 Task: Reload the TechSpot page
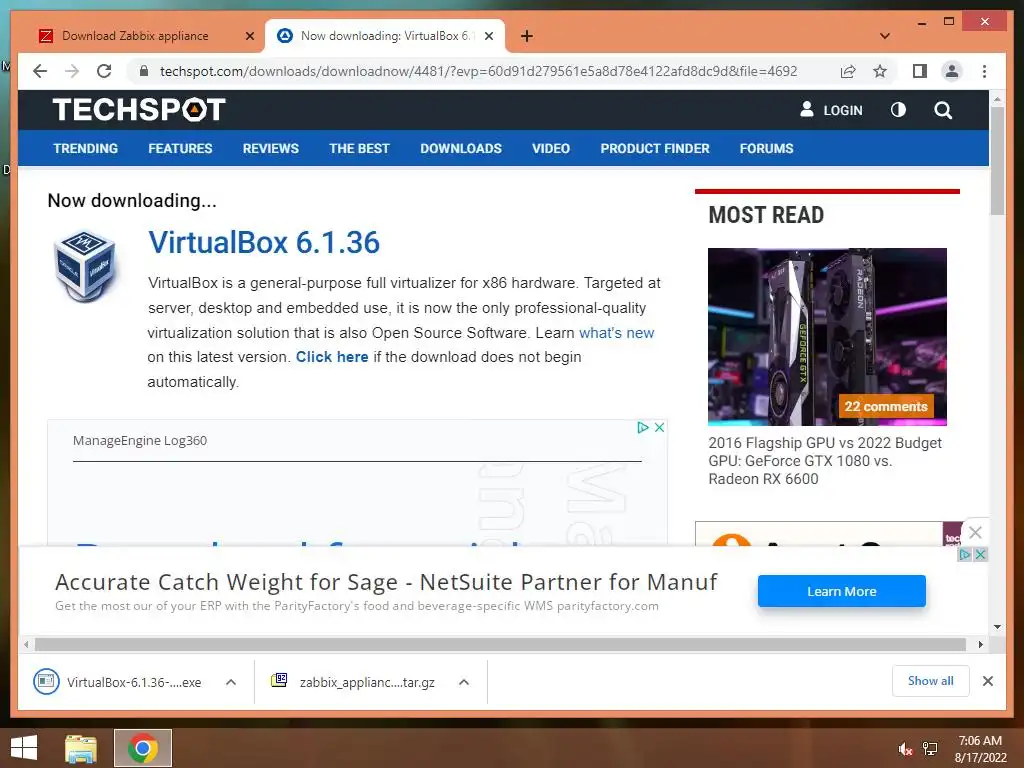(x=104, y=71)
